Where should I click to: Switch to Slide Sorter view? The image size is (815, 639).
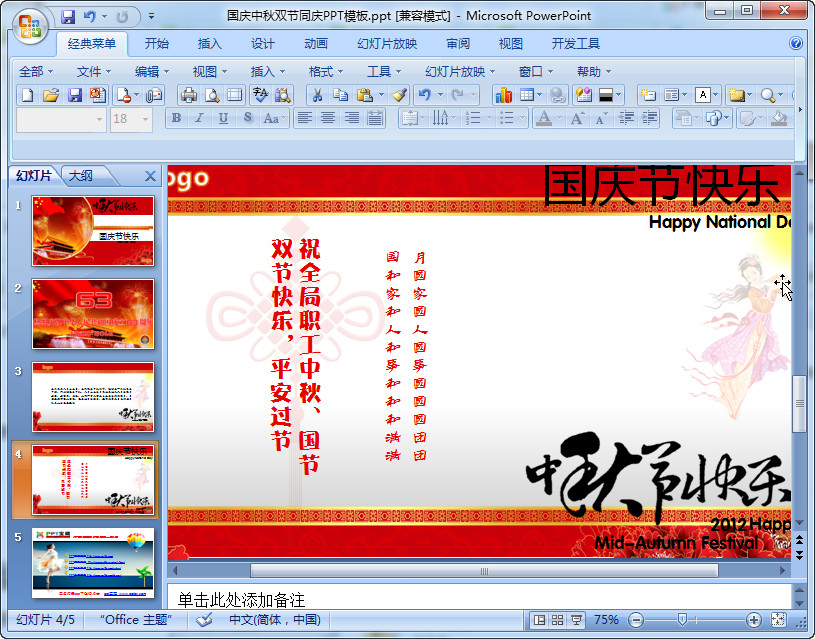click(x=558, y=620)
